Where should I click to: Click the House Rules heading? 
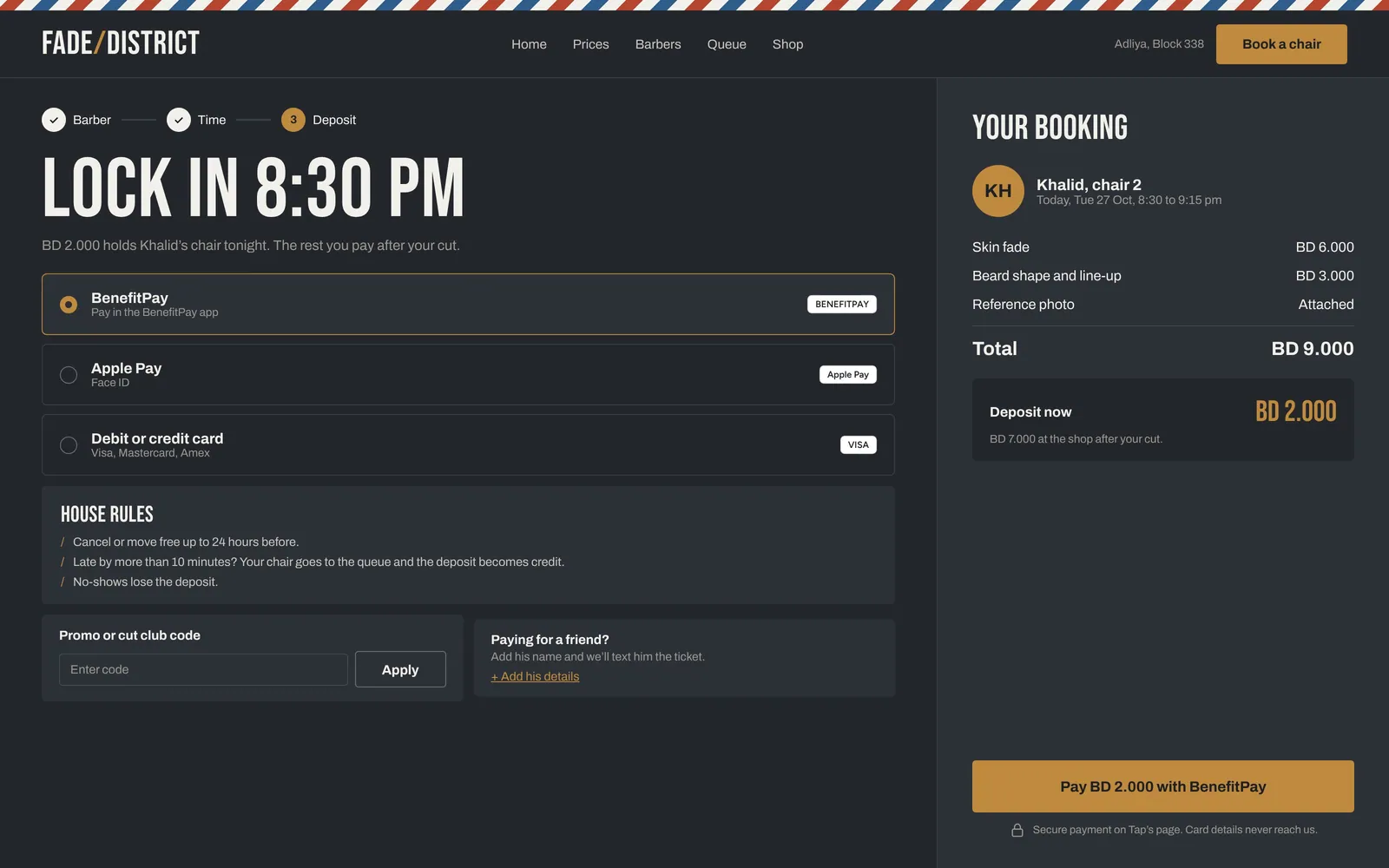107,515
